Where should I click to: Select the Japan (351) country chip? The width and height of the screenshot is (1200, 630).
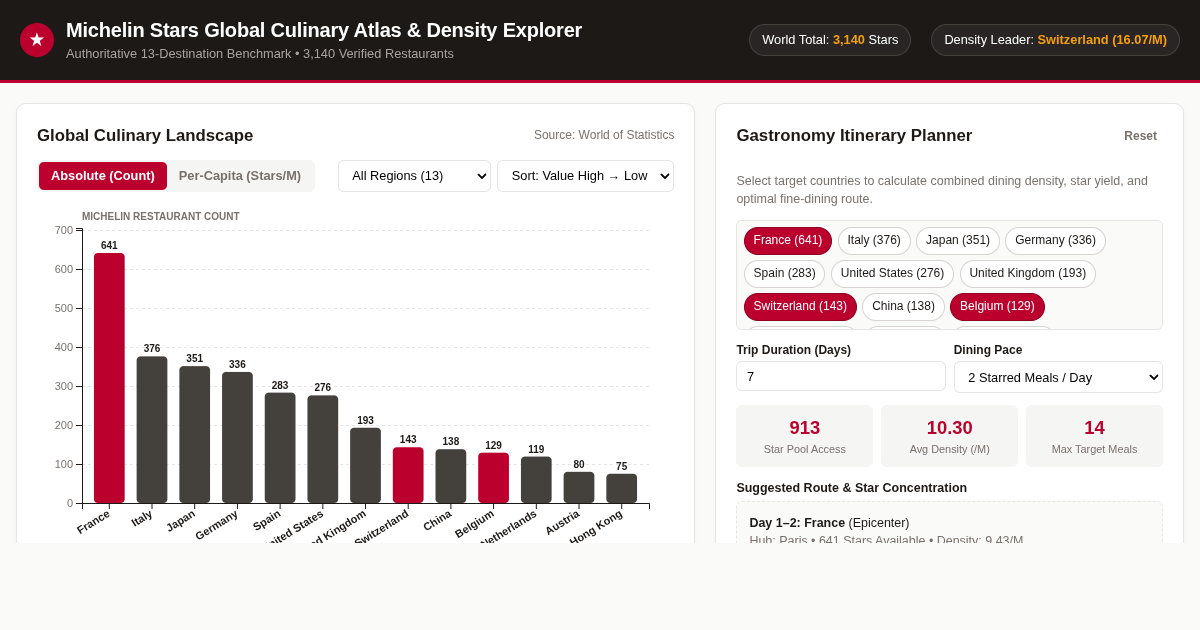tap(958, 241)
